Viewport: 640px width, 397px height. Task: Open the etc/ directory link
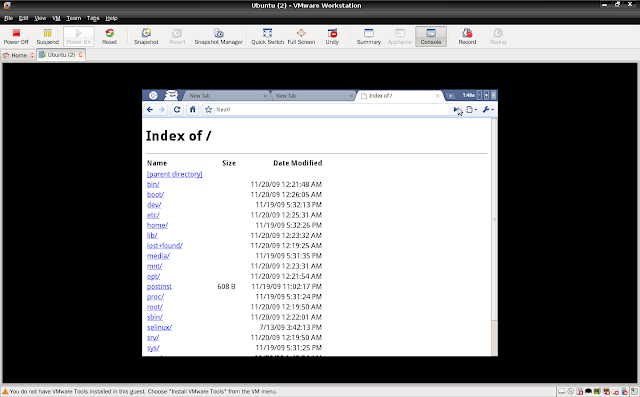point(153,215)
